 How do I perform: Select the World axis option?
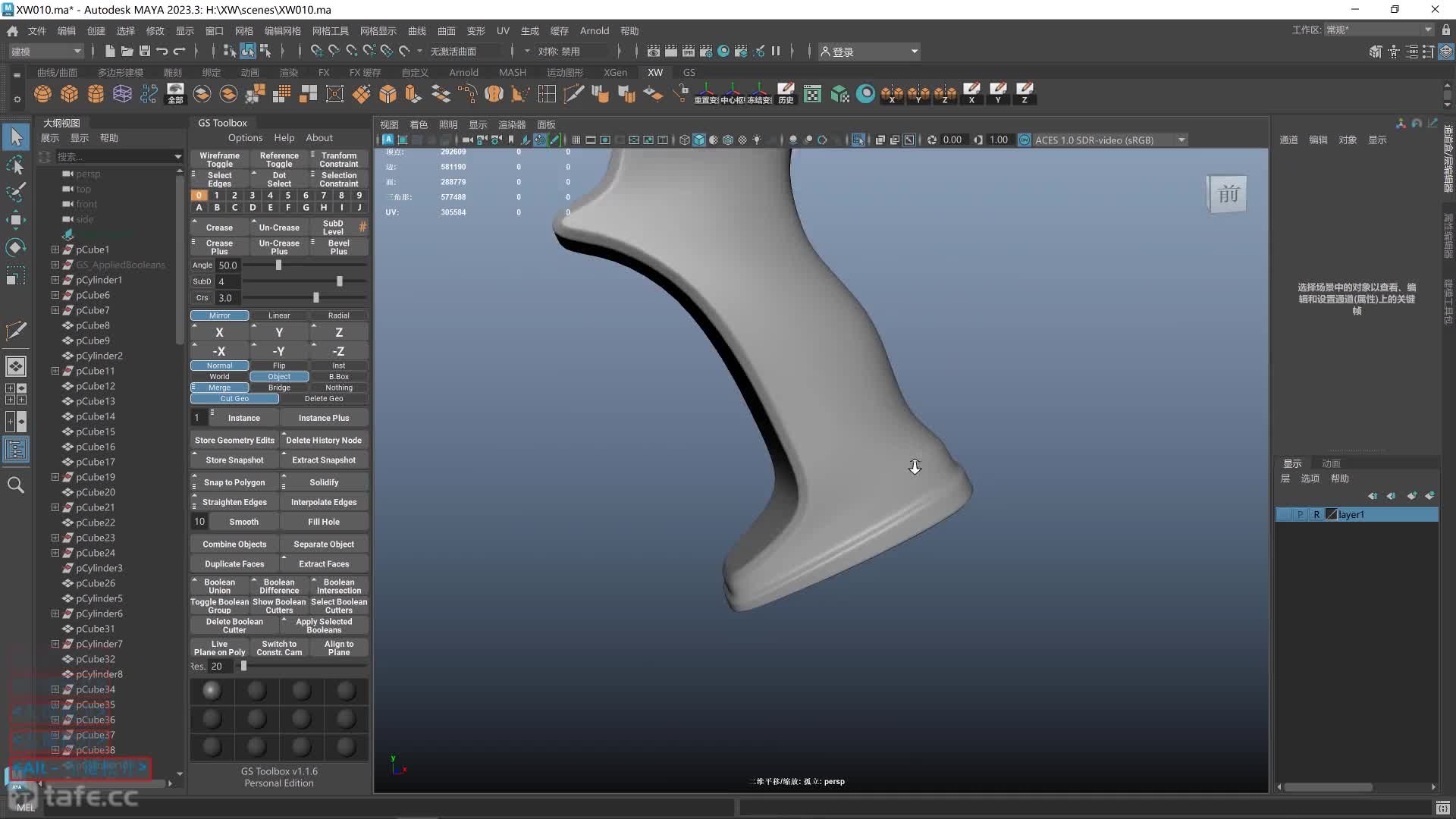(x=219, y=377)
